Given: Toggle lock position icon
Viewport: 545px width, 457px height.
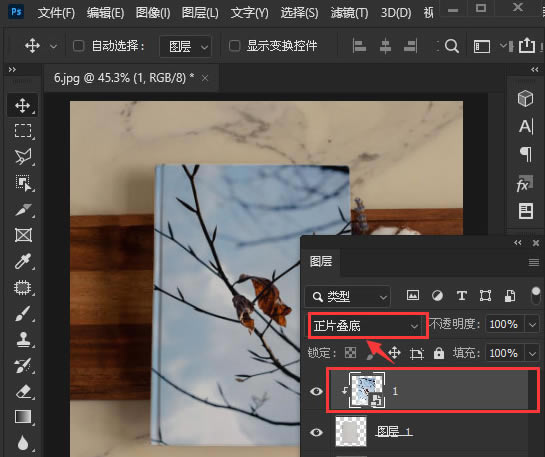Looking at the screenshot, I should pyautogui.click(x=394, y=353).
